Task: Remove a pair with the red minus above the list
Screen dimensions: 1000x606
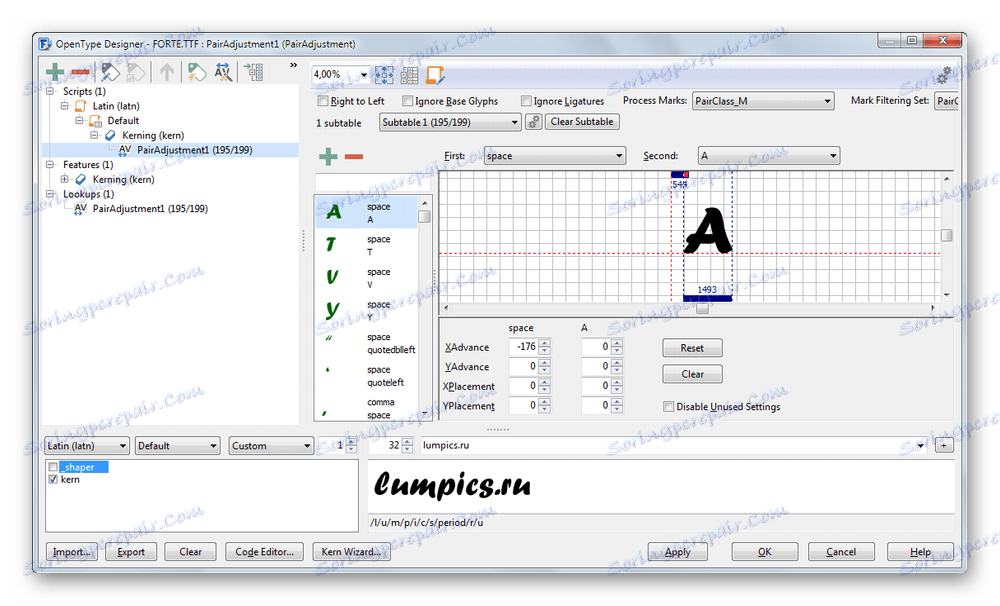Action: [354, 156]
